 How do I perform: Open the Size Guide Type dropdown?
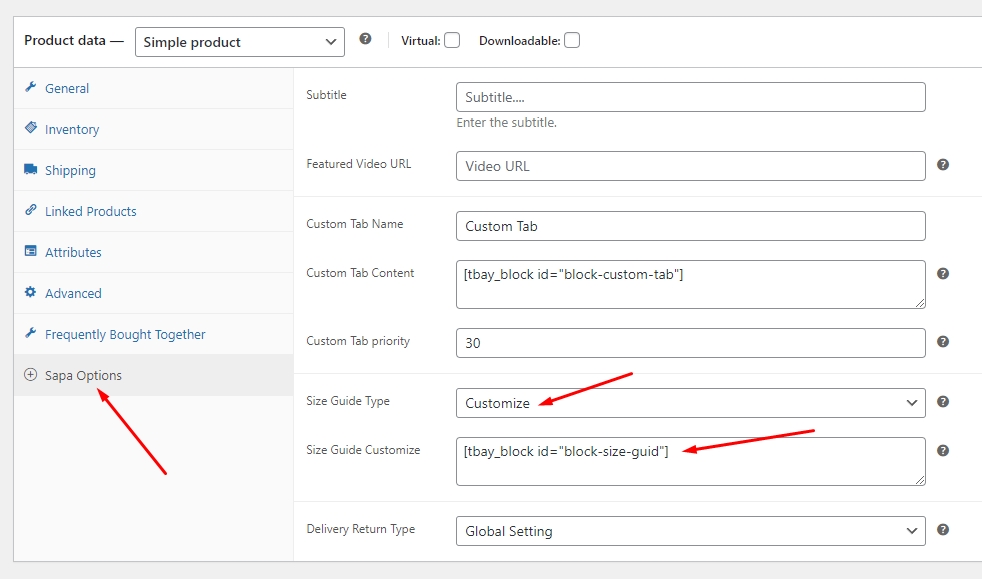[690, 403]
